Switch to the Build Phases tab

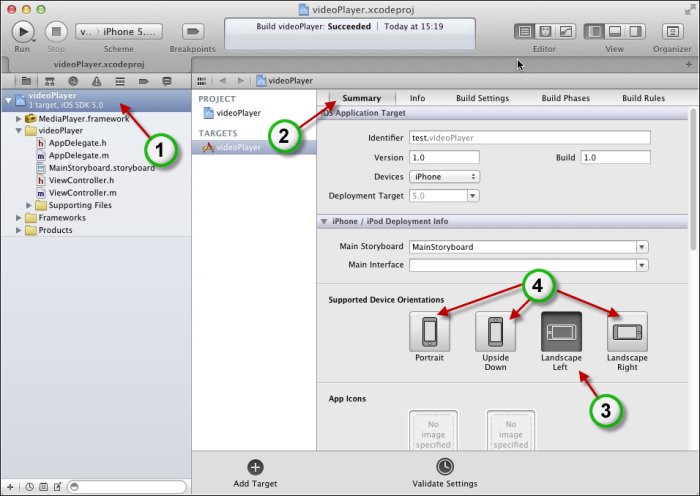click(566, 98)
